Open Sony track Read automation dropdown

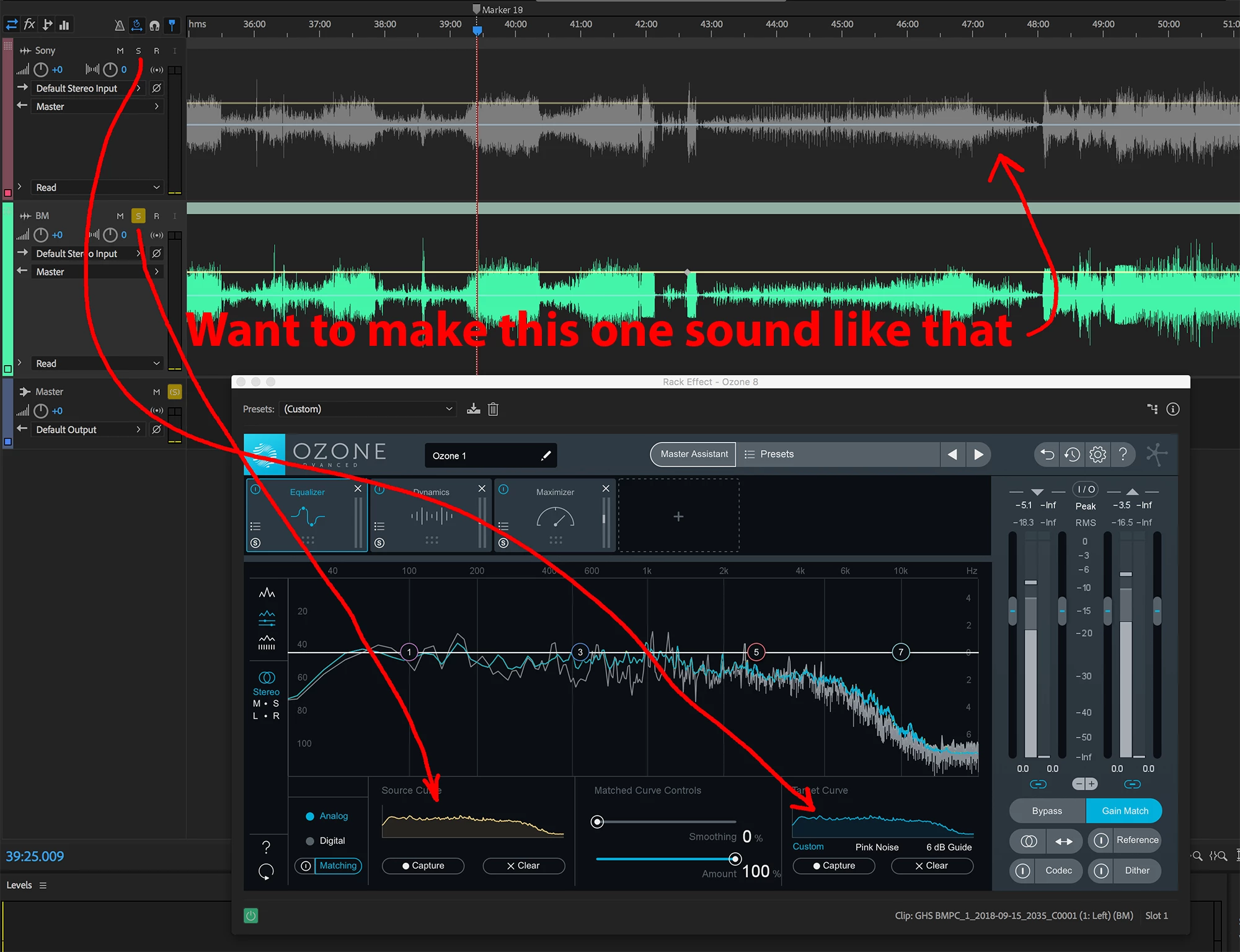tap(96, 187)
